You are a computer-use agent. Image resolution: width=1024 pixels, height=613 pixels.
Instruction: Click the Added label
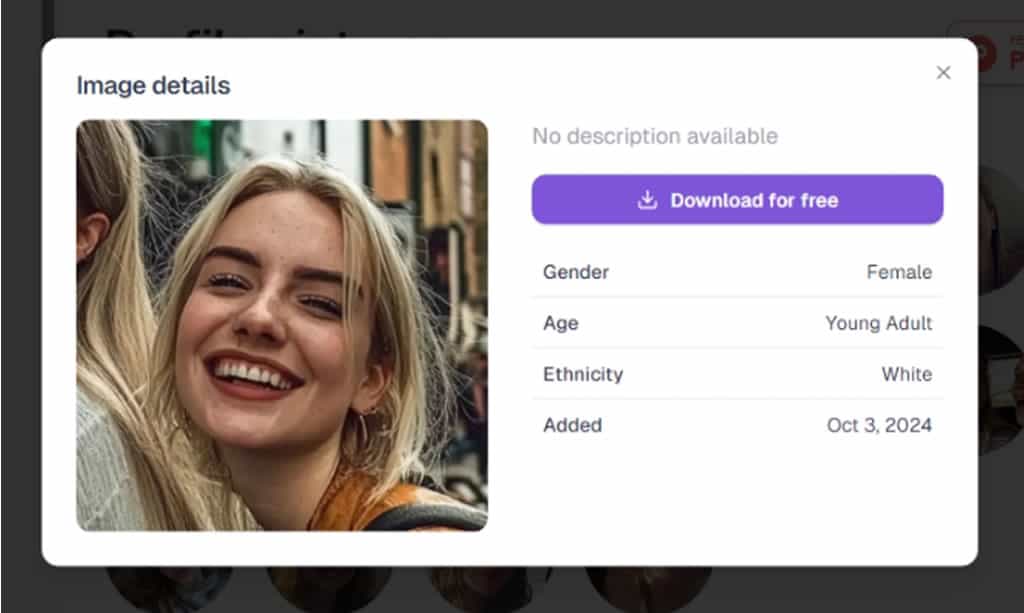pyautogui.click(x=573, y=425)
